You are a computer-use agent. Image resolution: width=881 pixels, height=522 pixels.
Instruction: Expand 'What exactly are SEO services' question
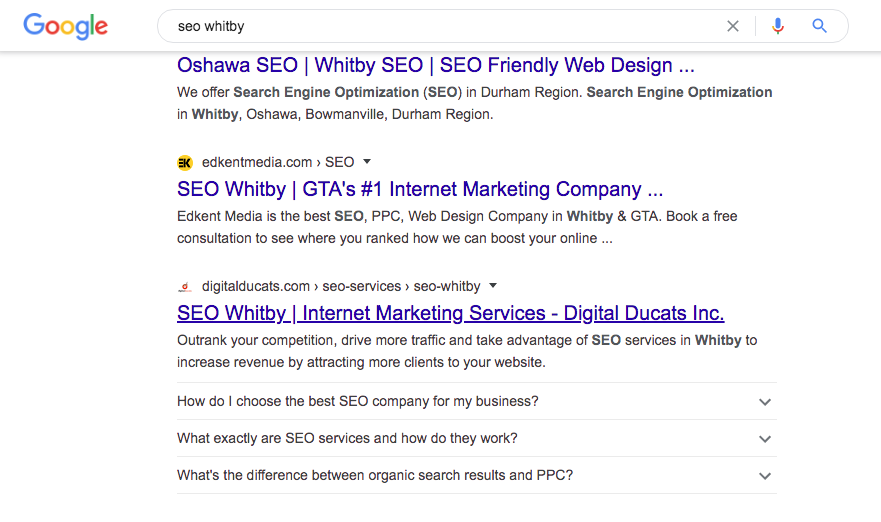765,439
